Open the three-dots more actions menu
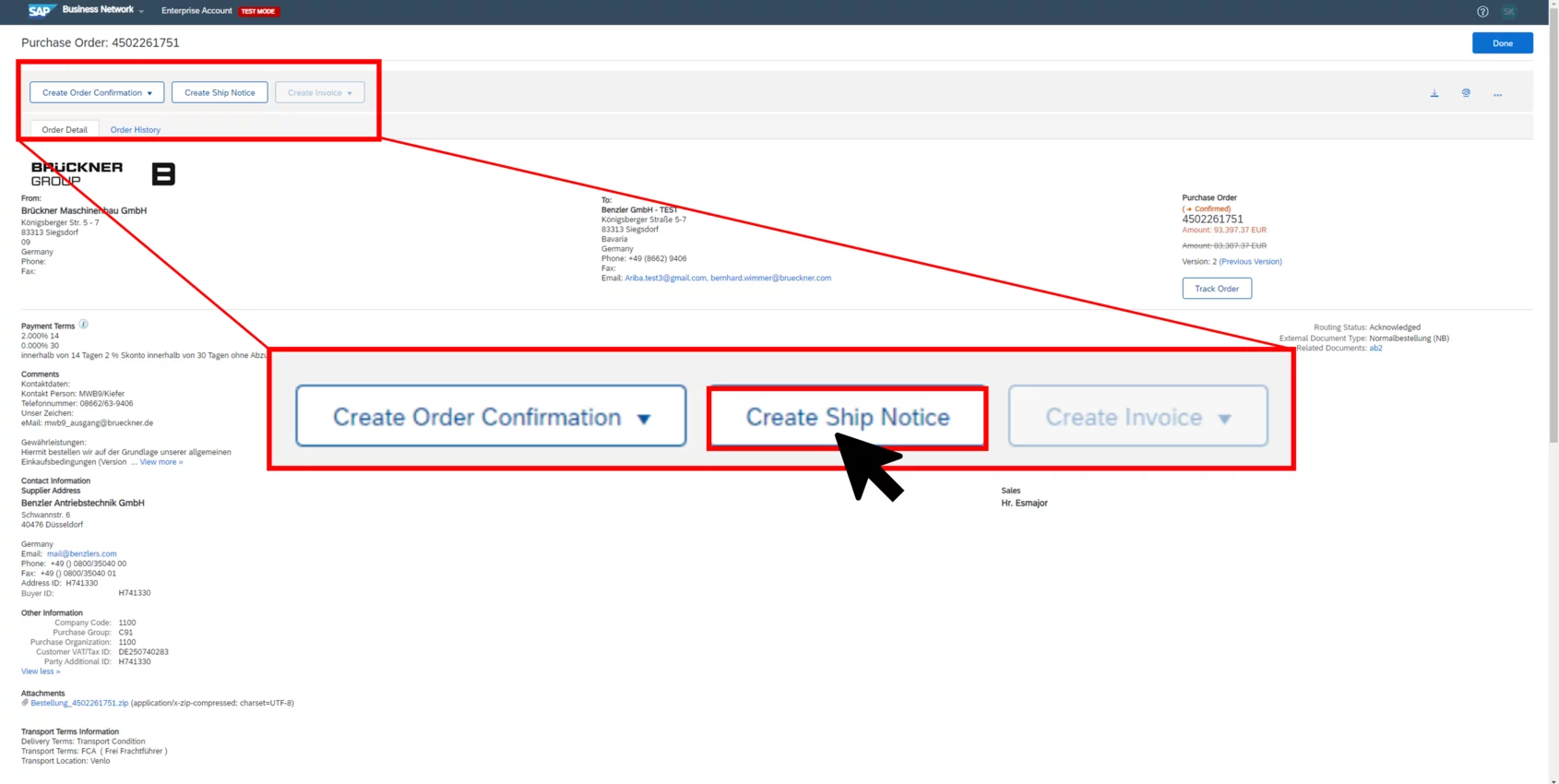This screenshot has width=1559, height=784. [x=1498, y=94]
